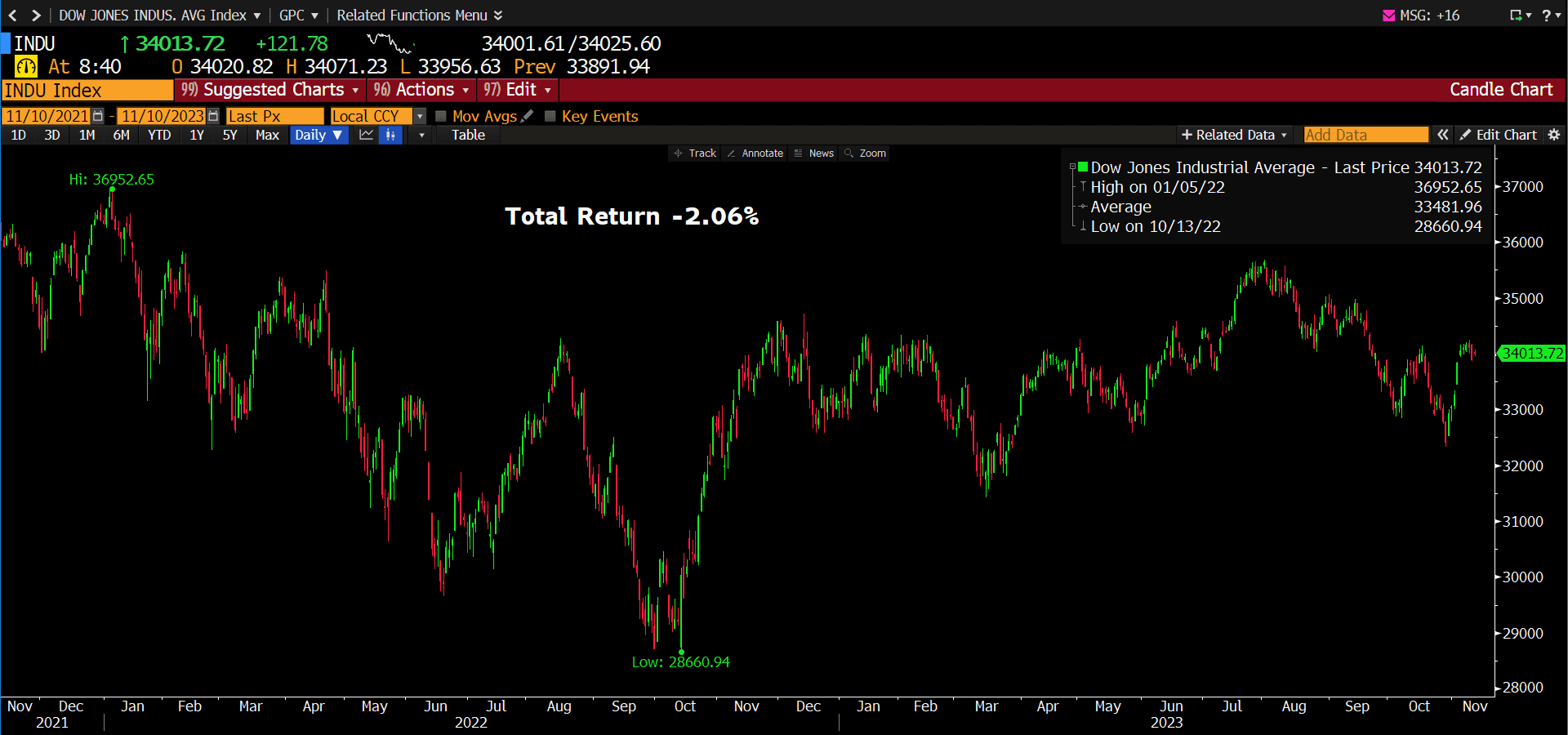Click the INDU Index security field
The height and width of the screenshot is (735, 1568).
pyautogui.click(x=87, y=90)
